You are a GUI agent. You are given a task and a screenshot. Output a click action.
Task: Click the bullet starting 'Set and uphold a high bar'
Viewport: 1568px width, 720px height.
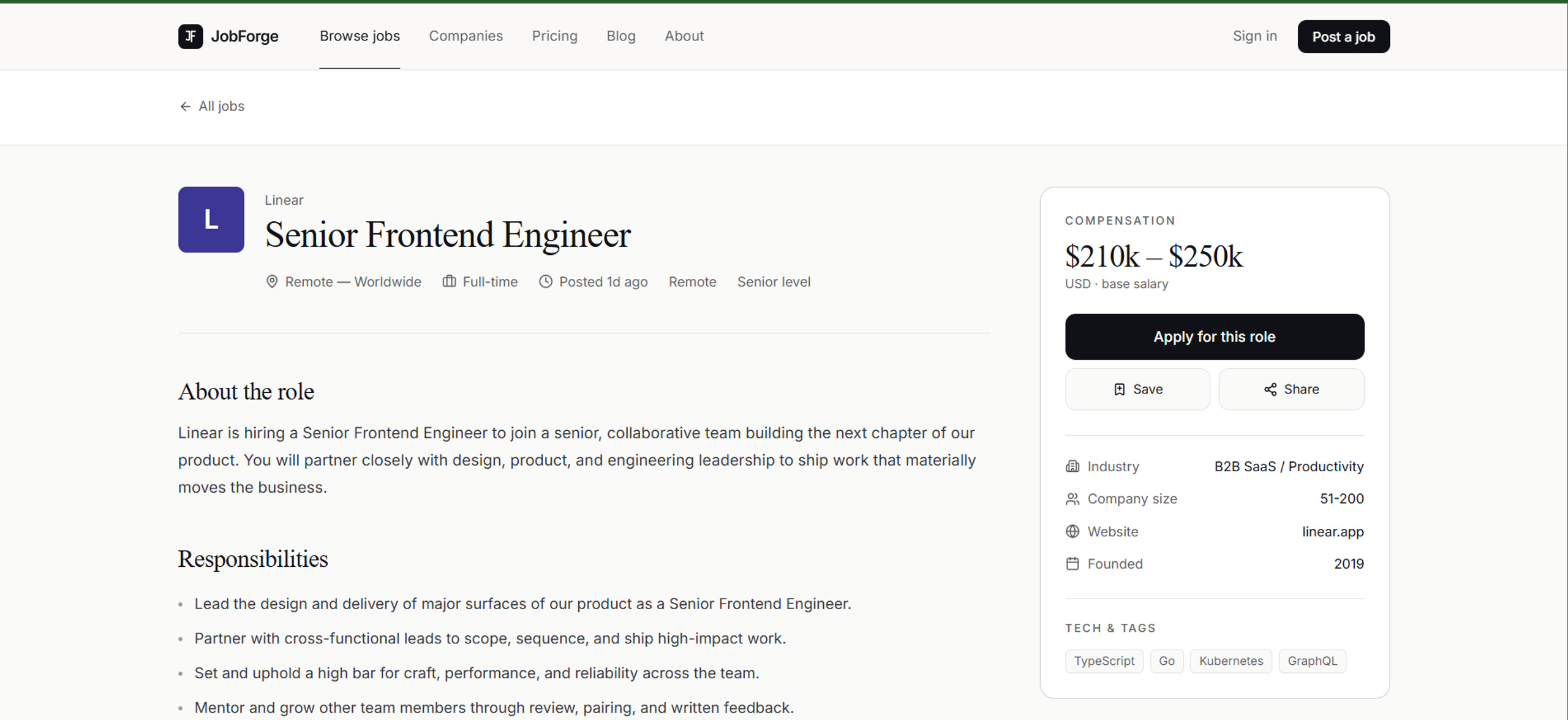[x=477, y=673]
